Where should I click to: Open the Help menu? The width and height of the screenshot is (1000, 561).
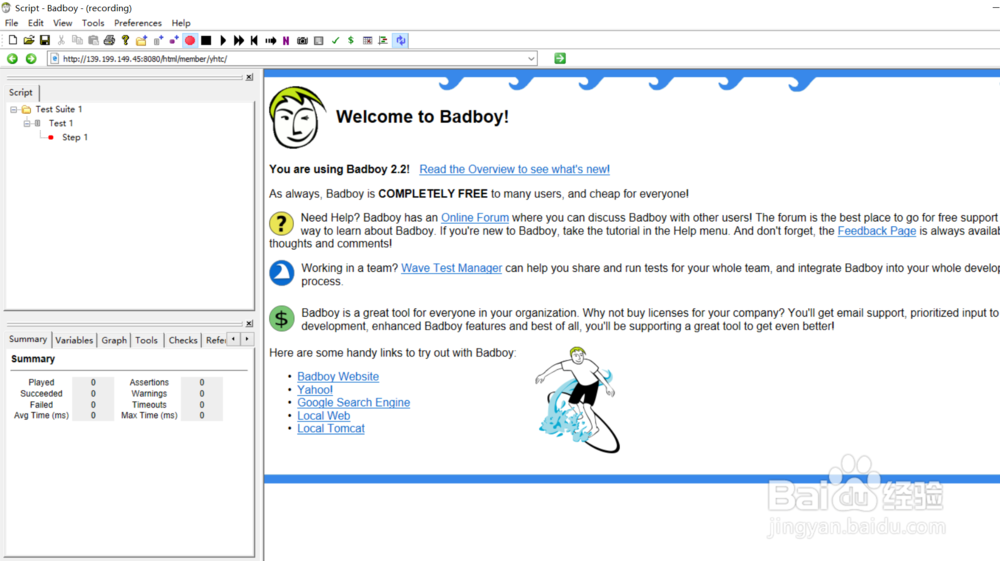click(181, 23)
